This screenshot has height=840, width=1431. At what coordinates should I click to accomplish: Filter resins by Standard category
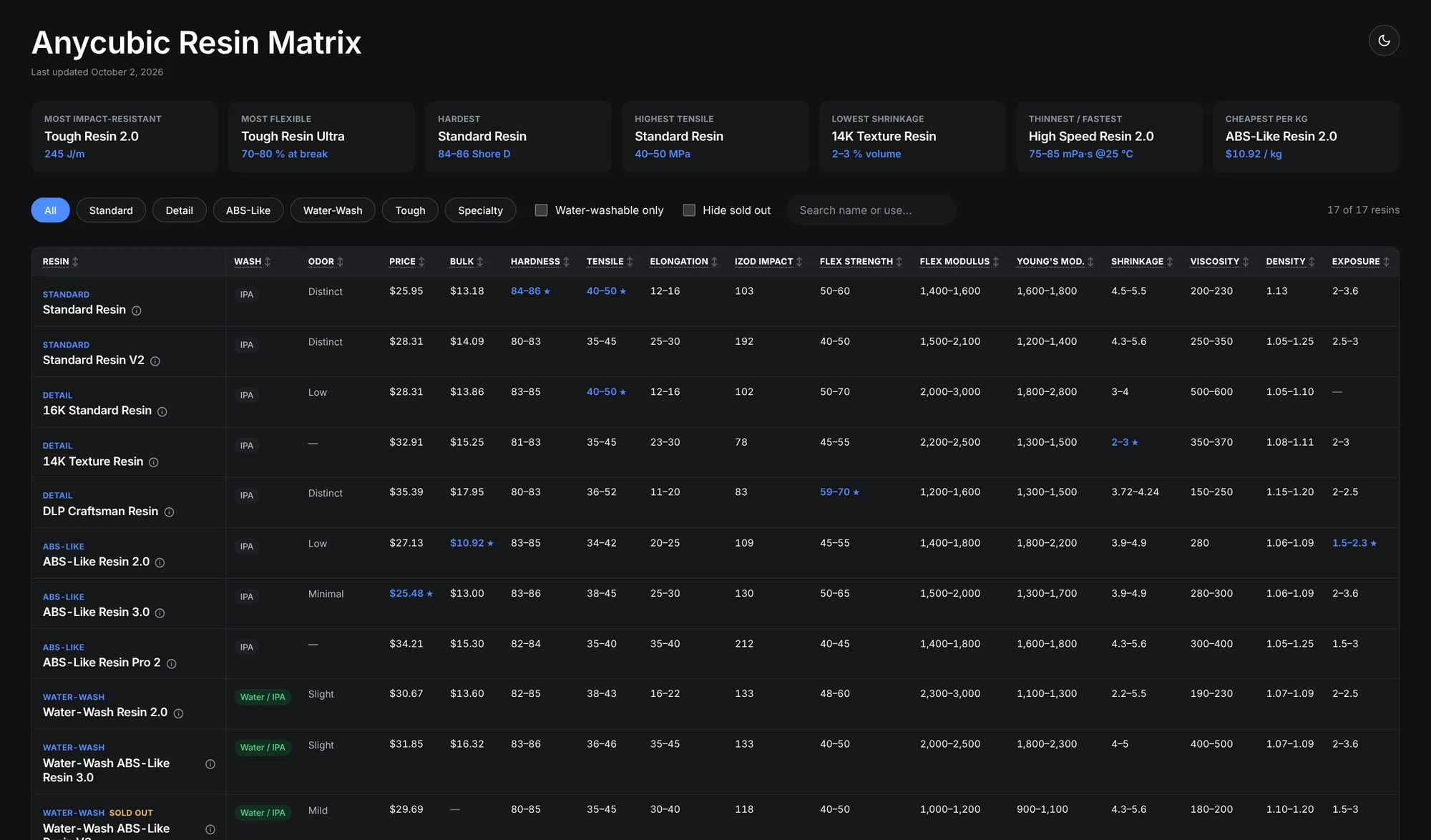coord(111,210)
